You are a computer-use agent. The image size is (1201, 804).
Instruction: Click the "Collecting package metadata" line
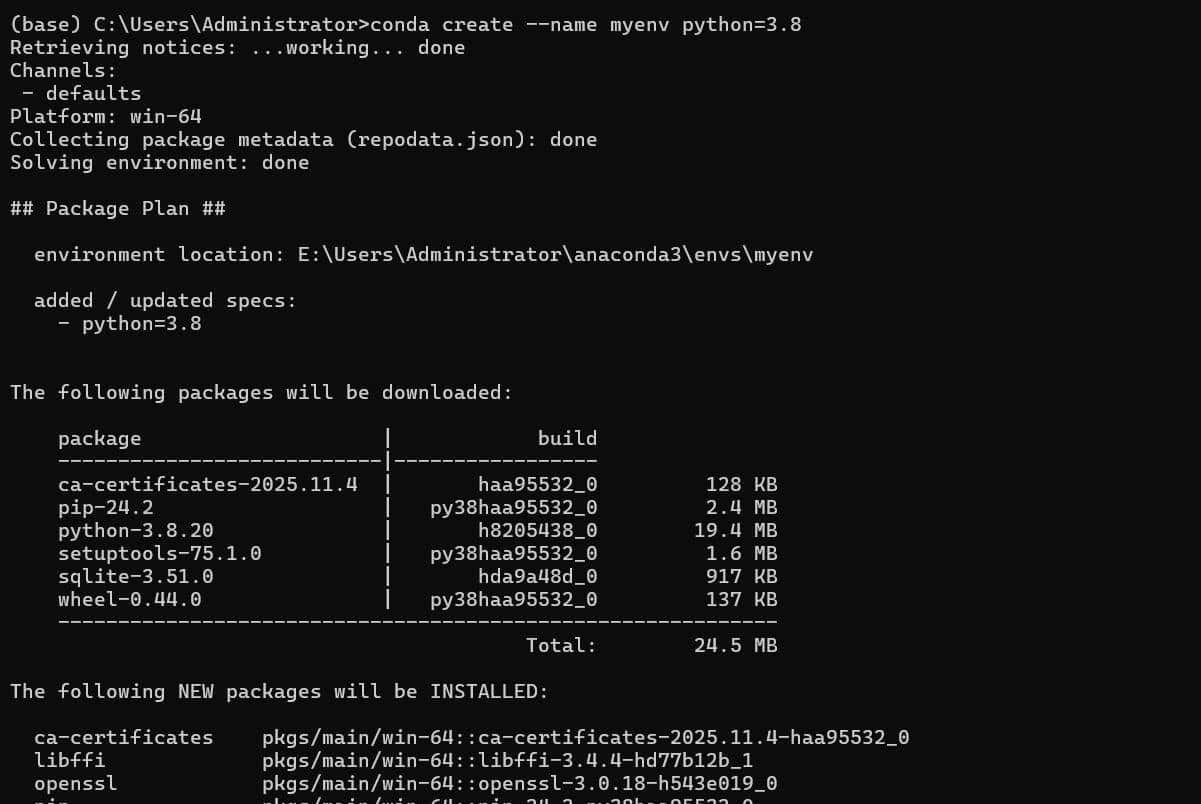tap(303, 139)
